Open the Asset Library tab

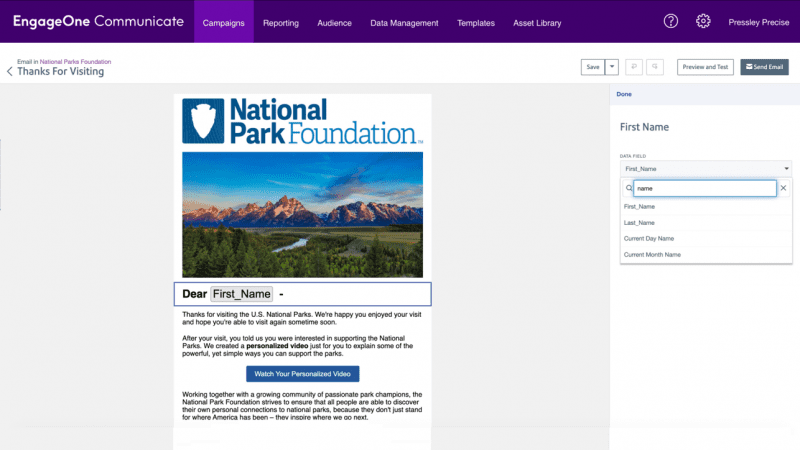[x=537, y=23]
